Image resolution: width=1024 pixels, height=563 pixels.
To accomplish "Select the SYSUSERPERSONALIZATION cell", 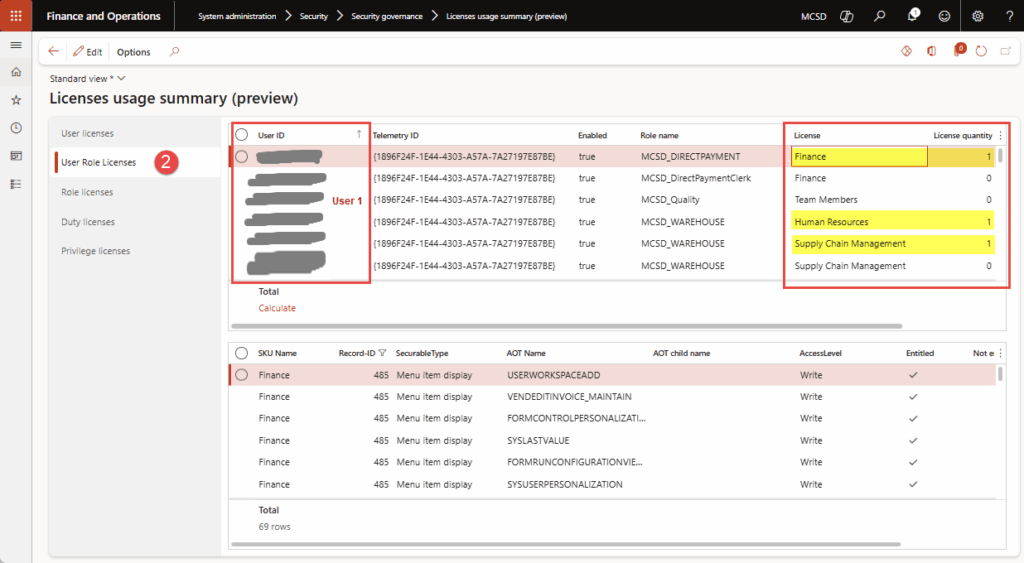I will (x=565, y=484).
